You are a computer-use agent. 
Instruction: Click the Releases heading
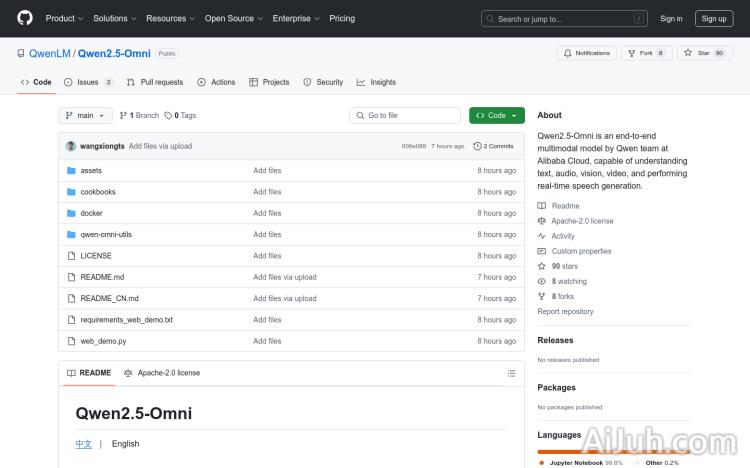(x=555, y=340)
